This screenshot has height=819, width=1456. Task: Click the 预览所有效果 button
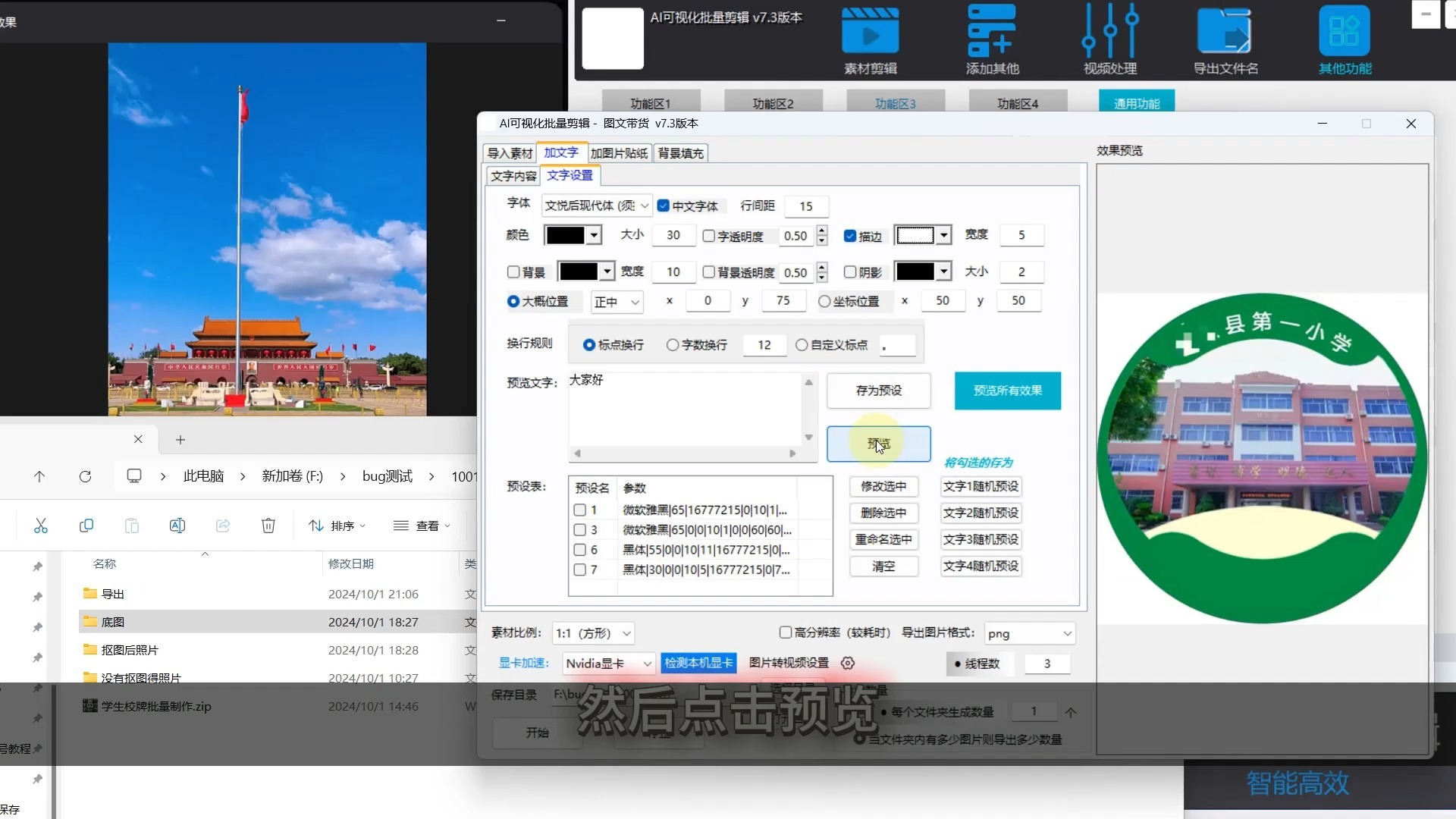coord(1007,391)
